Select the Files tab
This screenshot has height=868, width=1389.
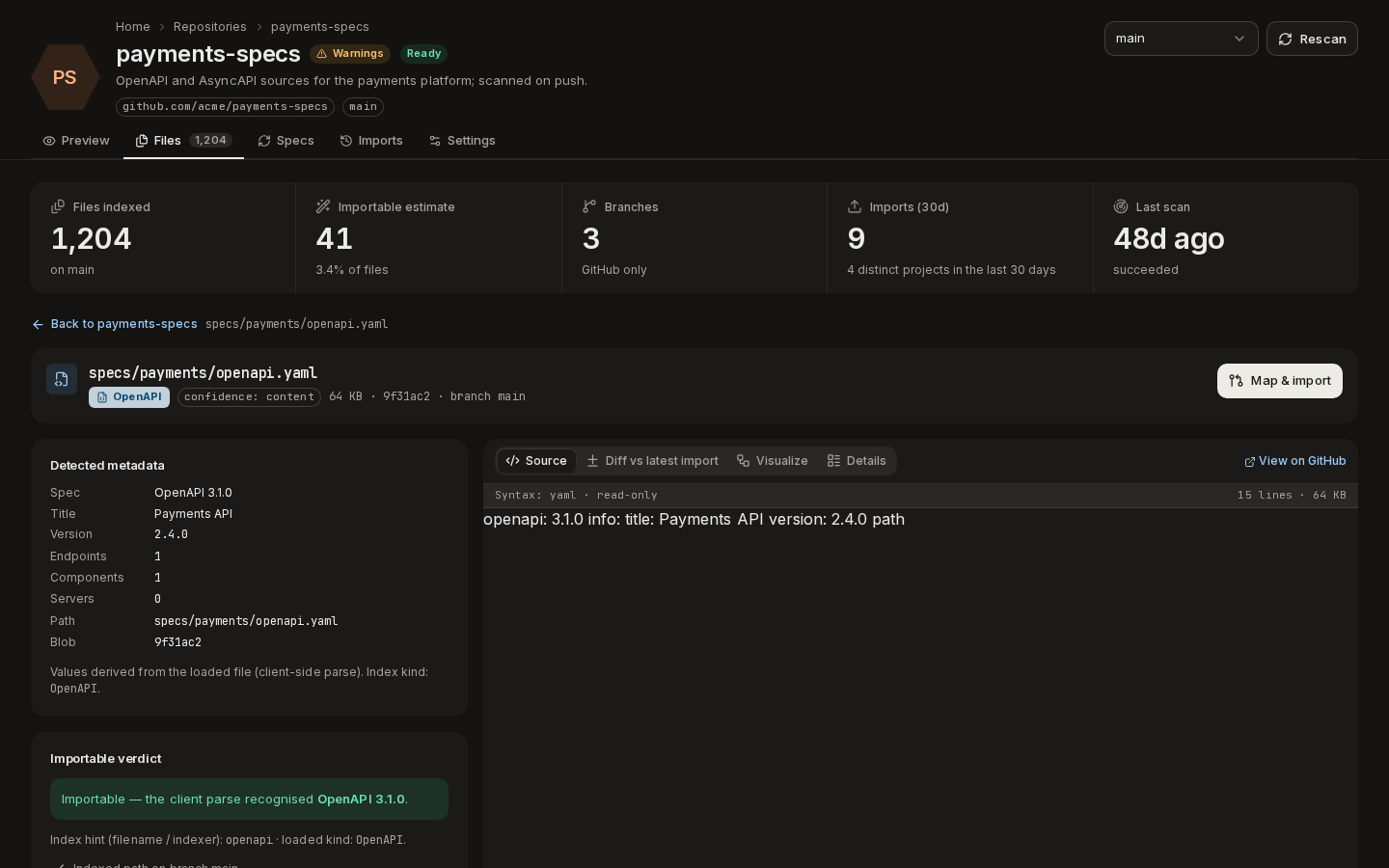pos(183,141)
